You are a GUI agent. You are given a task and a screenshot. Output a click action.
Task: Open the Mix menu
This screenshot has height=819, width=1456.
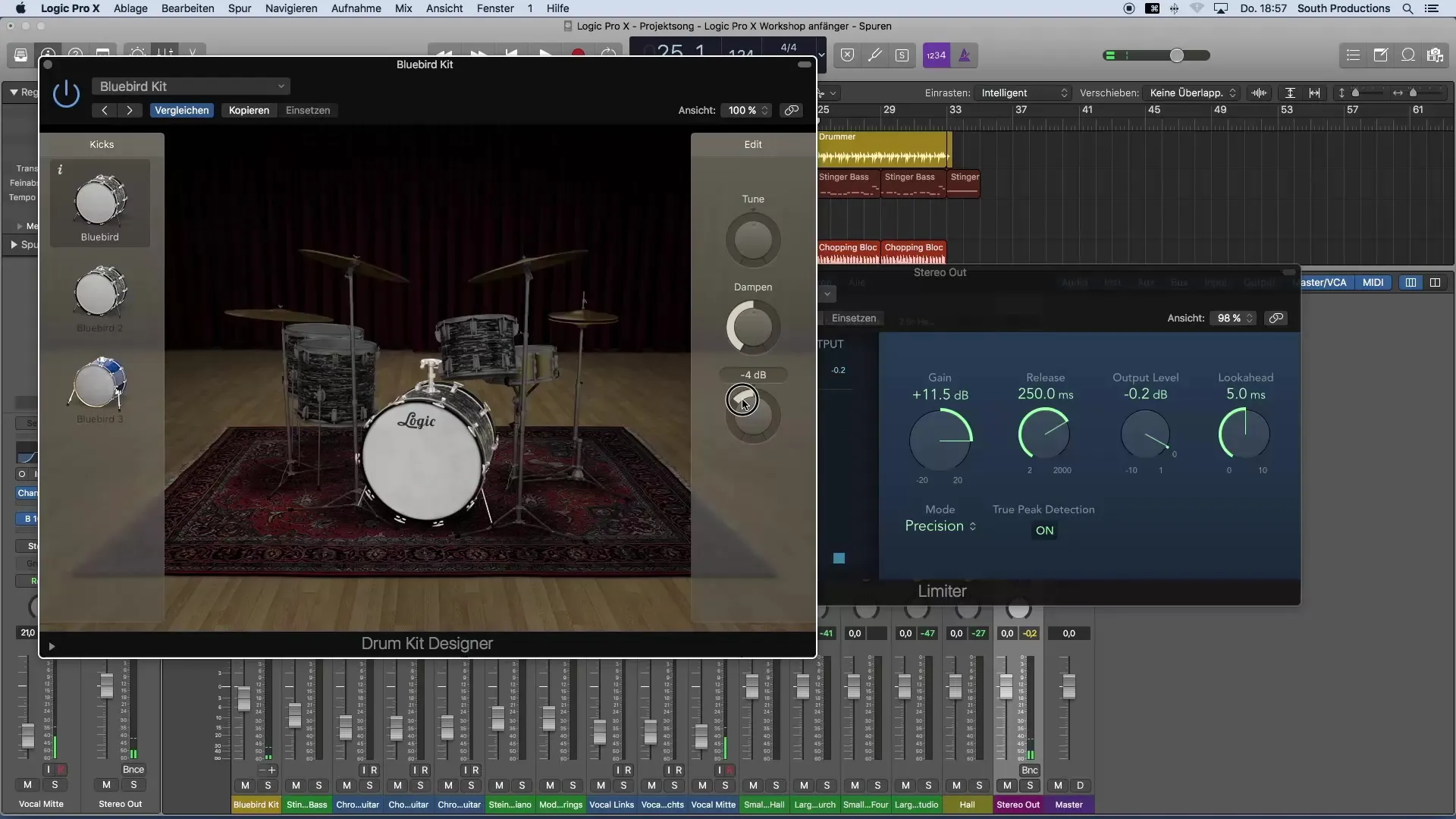(403, 8)
